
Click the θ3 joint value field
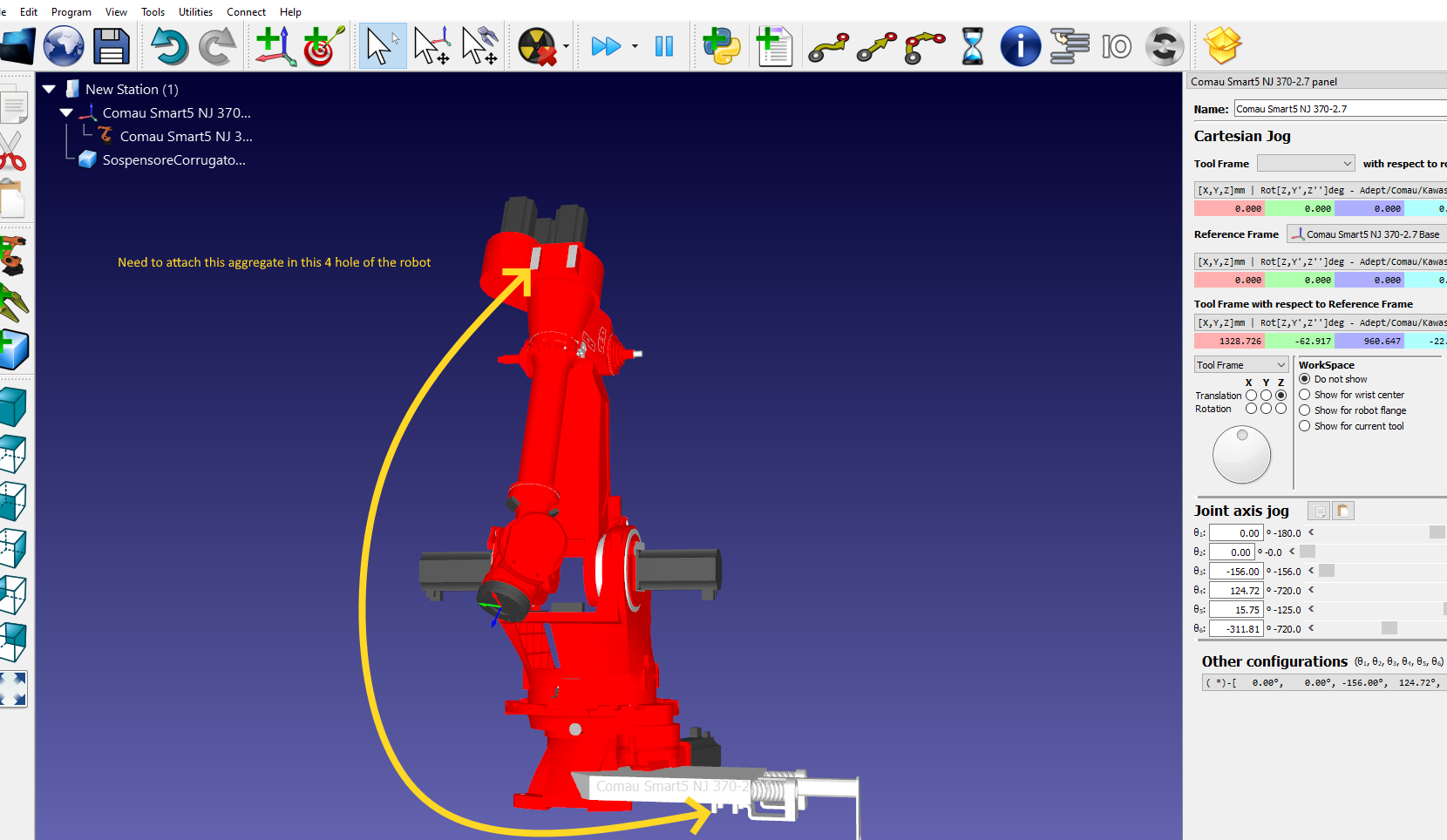[x=1236, y=572]
